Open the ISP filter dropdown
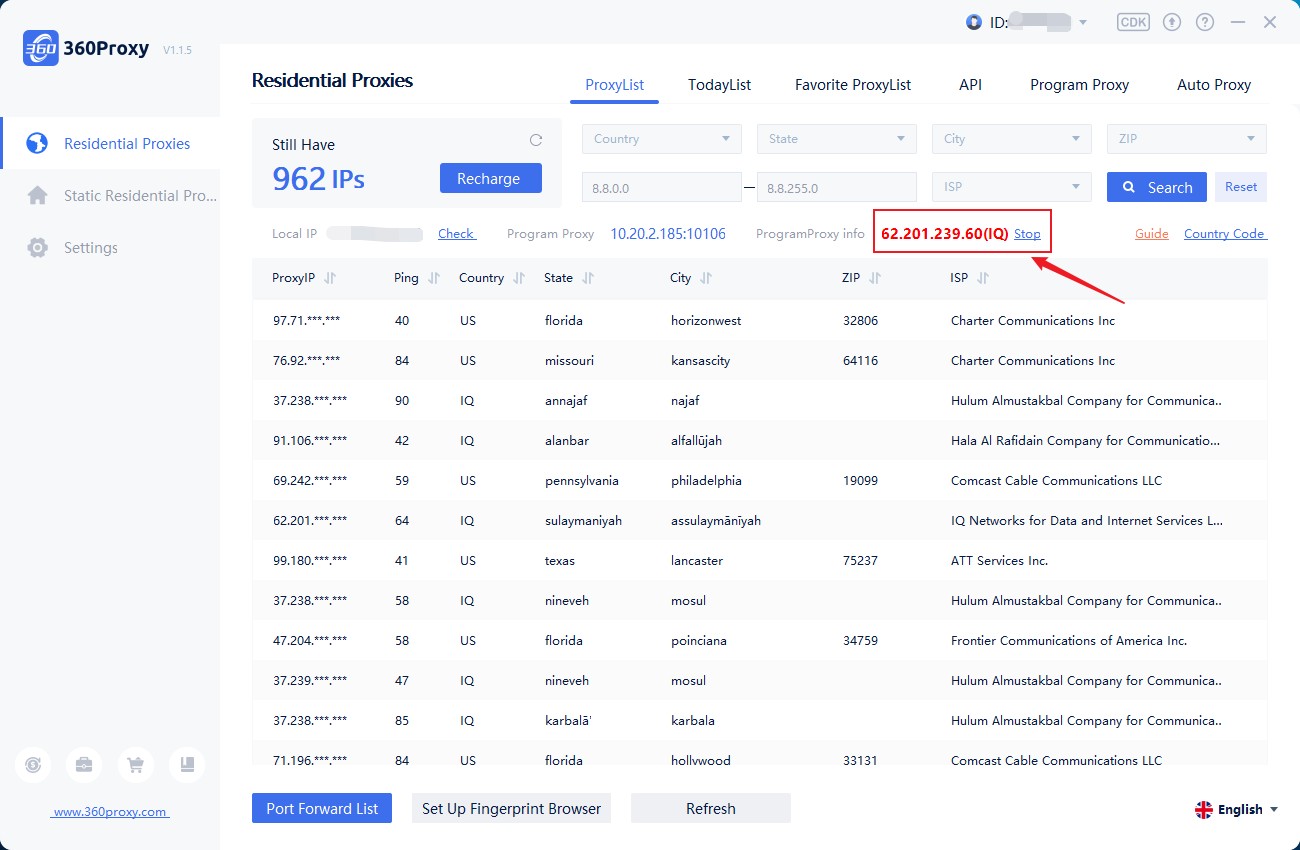 coord(1012,187)
